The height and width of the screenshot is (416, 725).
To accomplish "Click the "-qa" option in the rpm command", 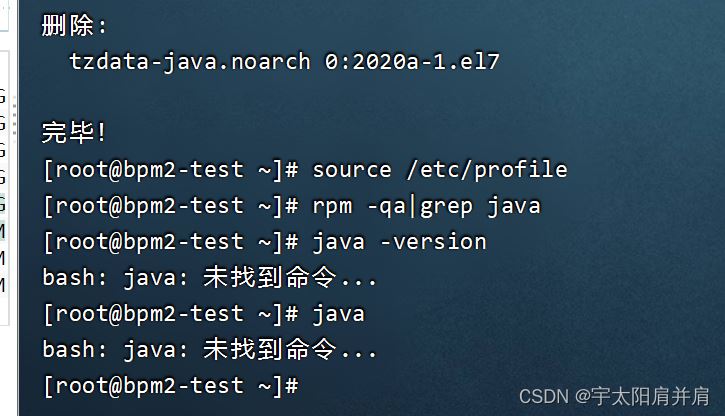I will 387,208.
